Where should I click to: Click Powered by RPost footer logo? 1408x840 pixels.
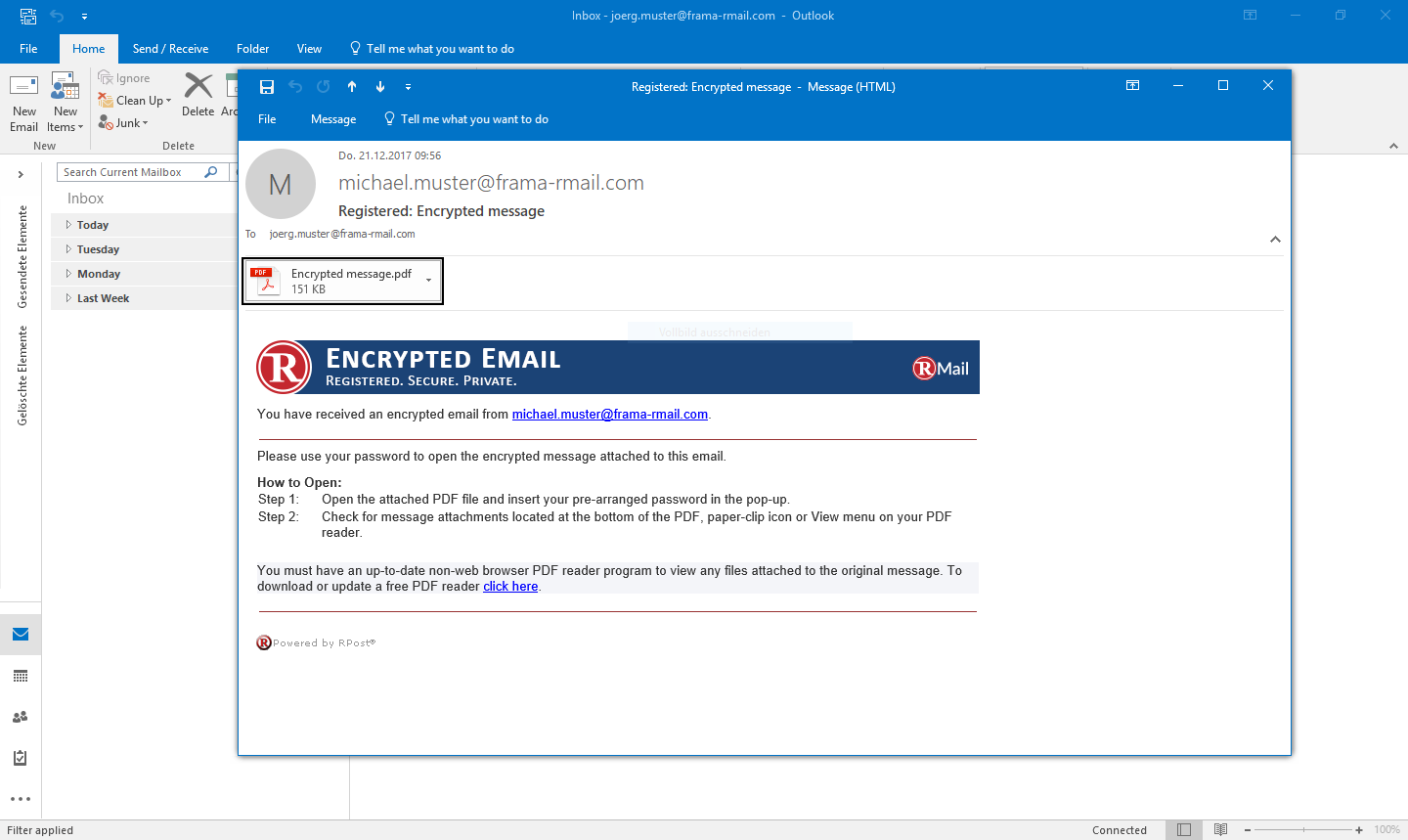tap(316, 642)
